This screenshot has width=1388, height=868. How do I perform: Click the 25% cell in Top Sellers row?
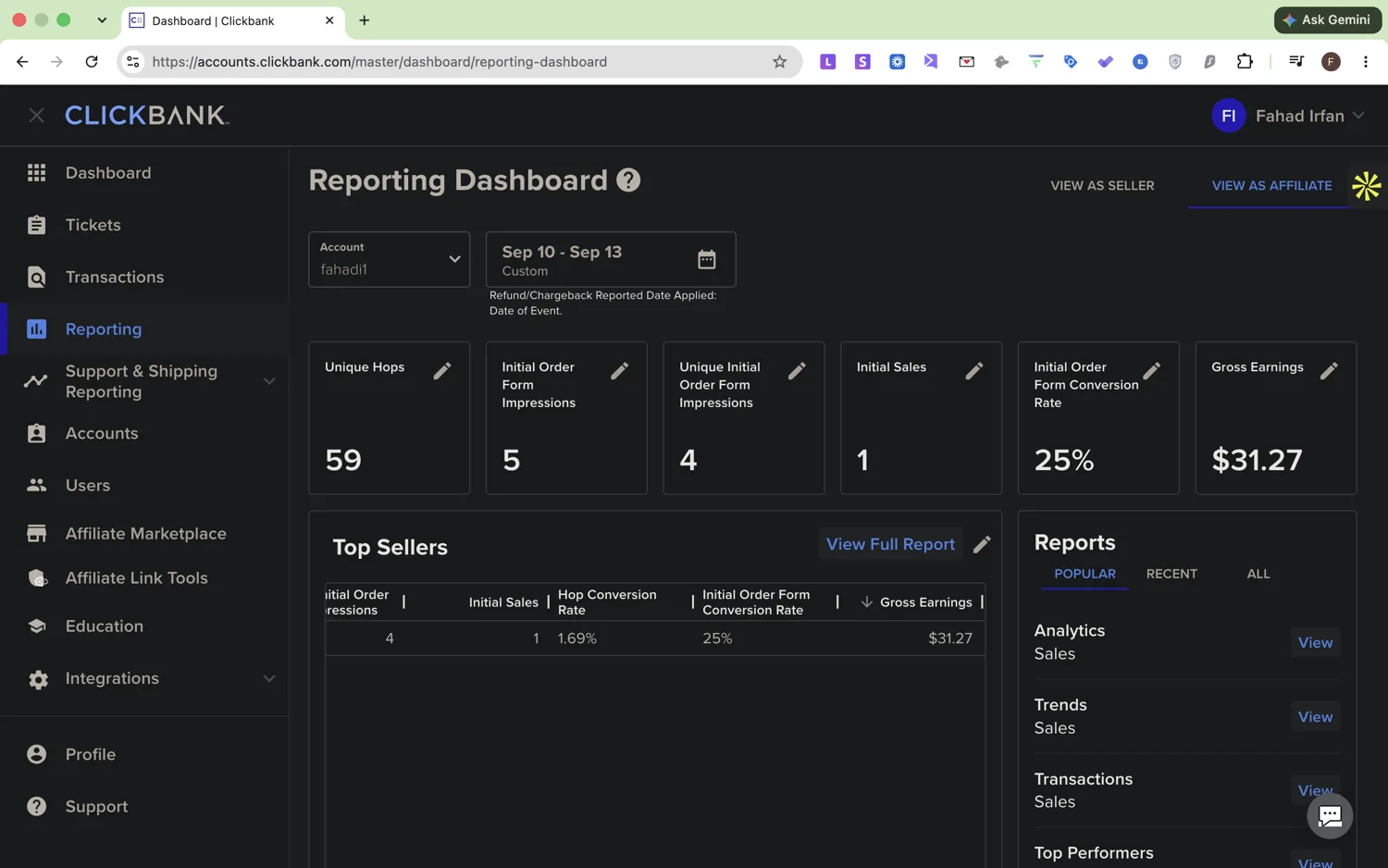[717, 639]
